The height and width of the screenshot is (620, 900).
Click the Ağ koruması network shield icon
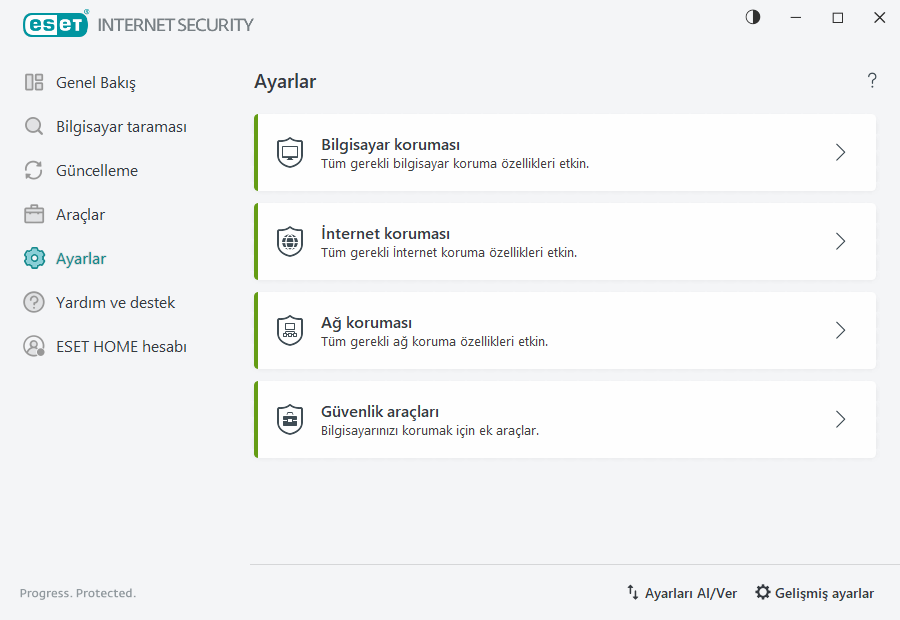click(290, 330)
